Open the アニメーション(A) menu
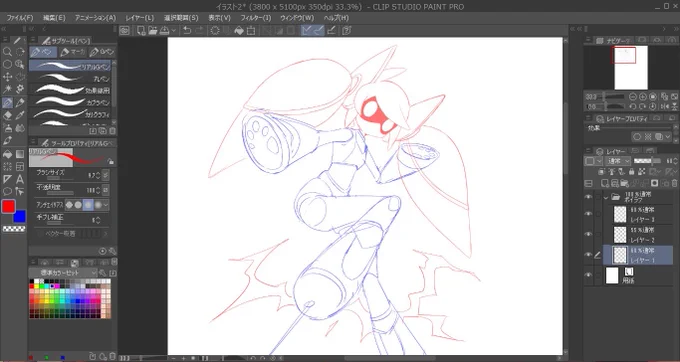Screen dimensions: 680x362 (95, 18)
